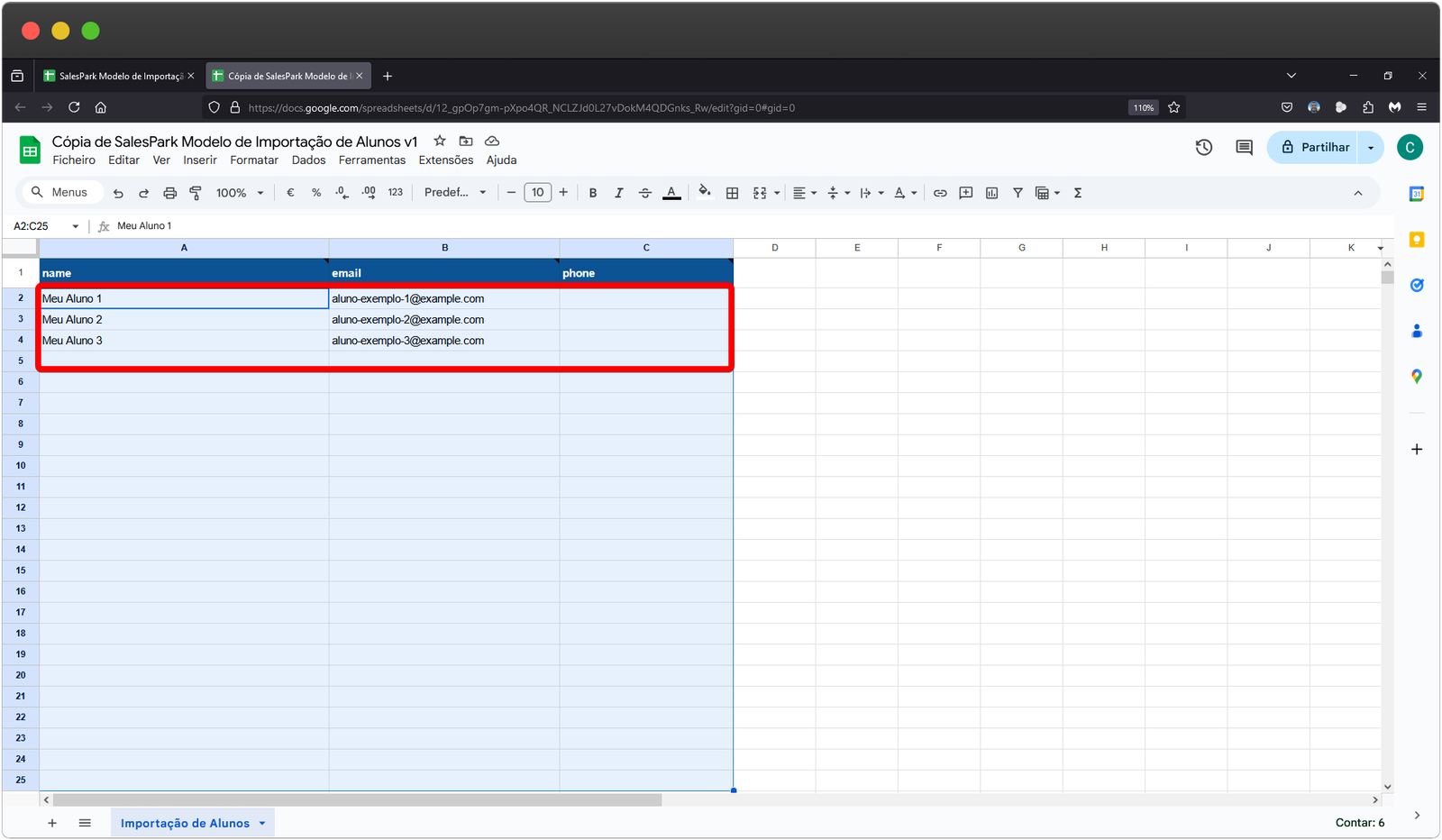Toggle italic text formatting
The height and width of the screenshot is (840, 1442).
(x=618, y=193)
